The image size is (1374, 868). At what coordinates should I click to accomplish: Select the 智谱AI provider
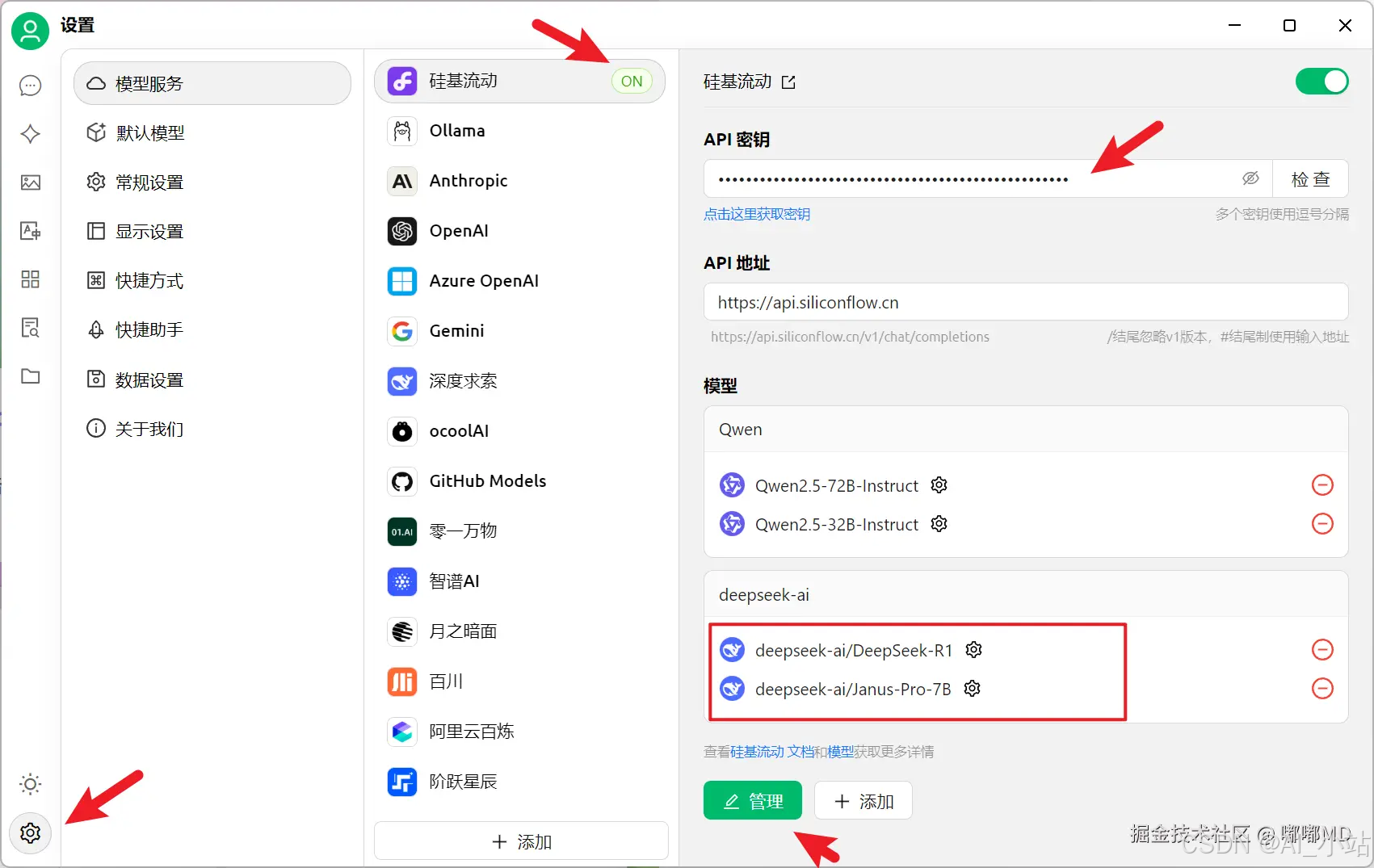coord(519,581)
